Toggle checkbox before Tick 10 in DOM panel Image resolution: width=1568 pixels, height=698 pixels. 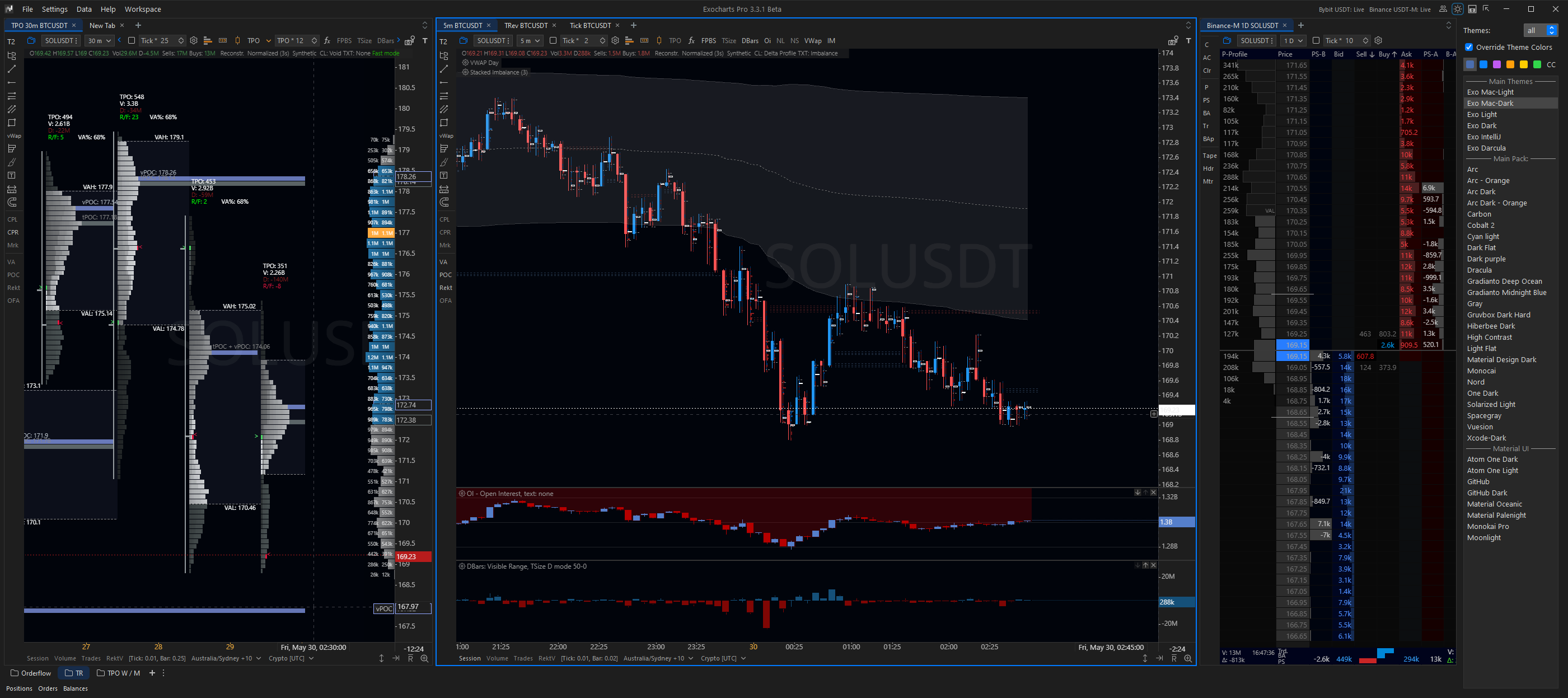pos(1316,41)
